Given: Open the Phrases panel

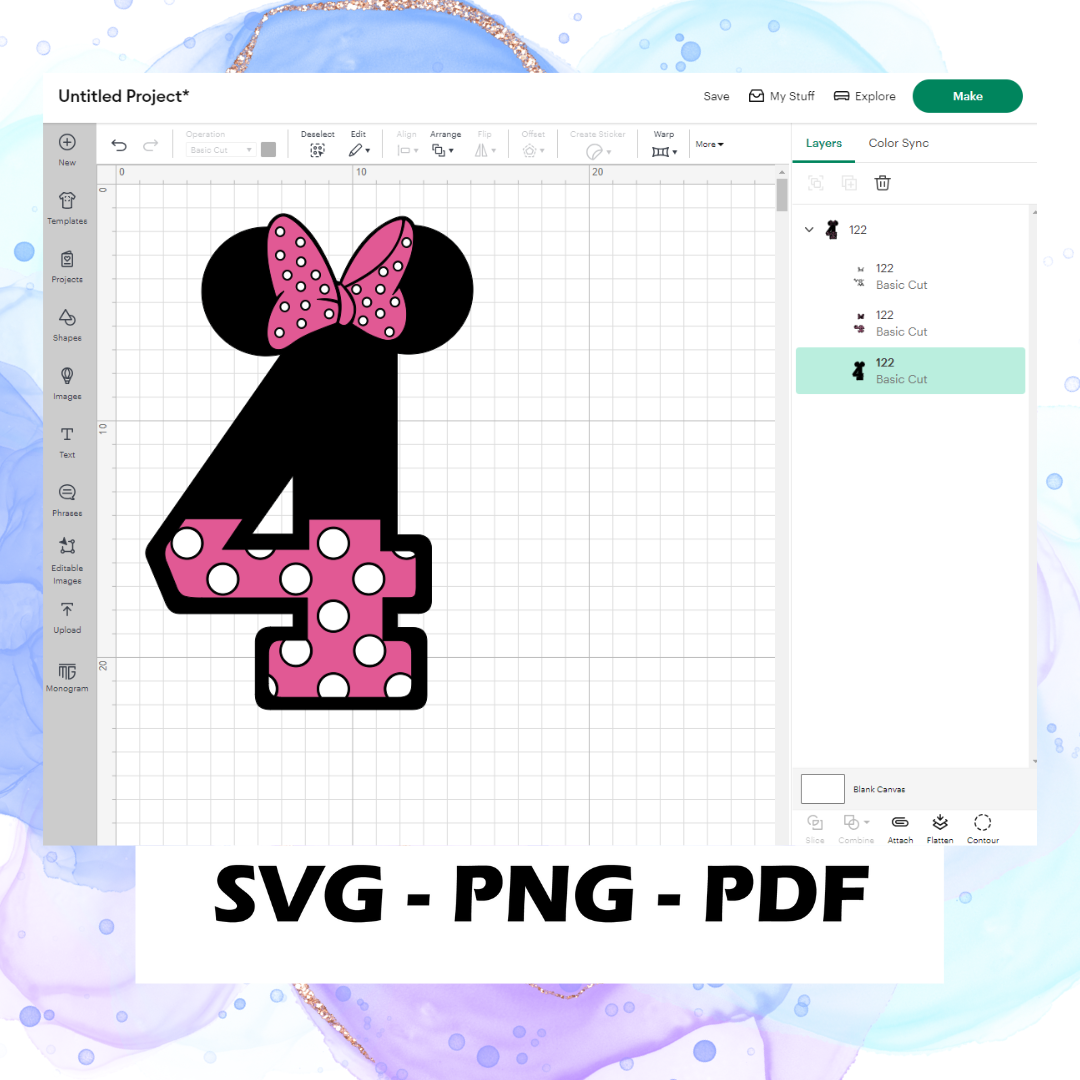Looking at the screenshot, I should 67,501.
